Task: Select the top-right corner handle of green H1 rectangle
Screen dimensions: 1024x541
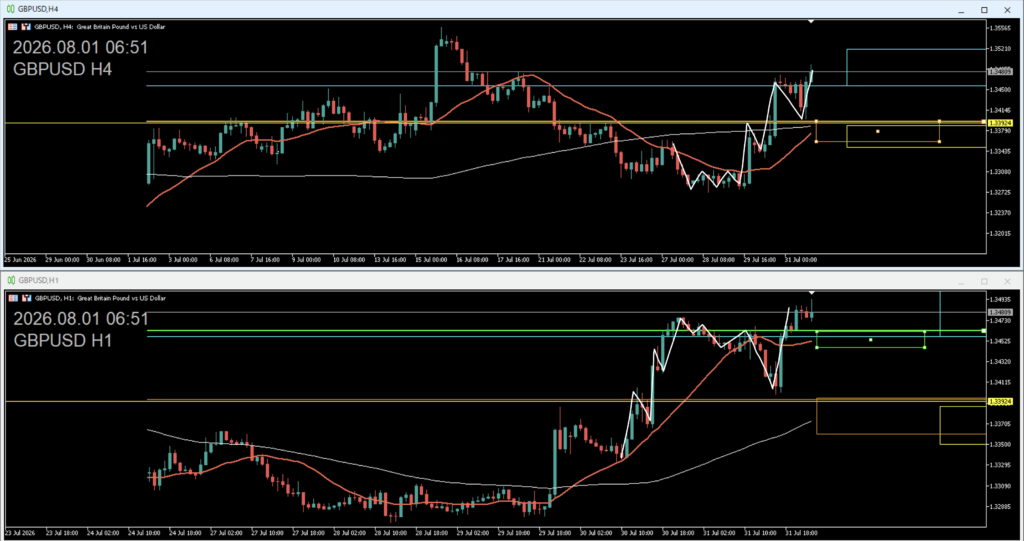Action: [925, 332]
